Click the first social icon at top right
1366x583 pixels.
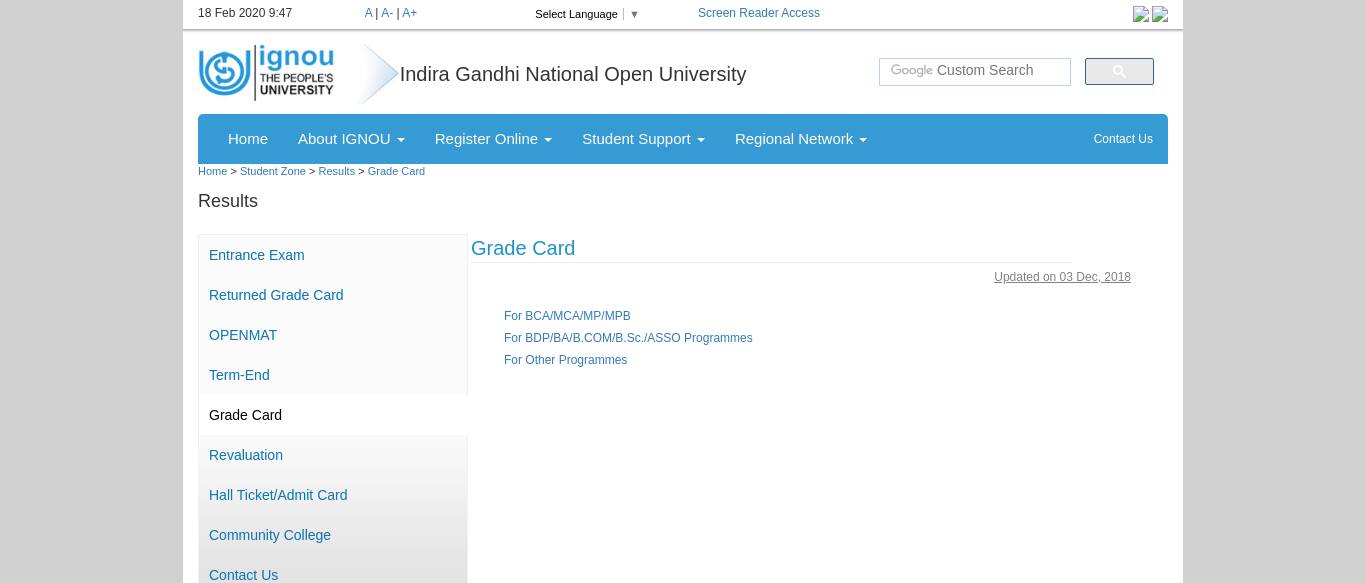point(1140,14)
